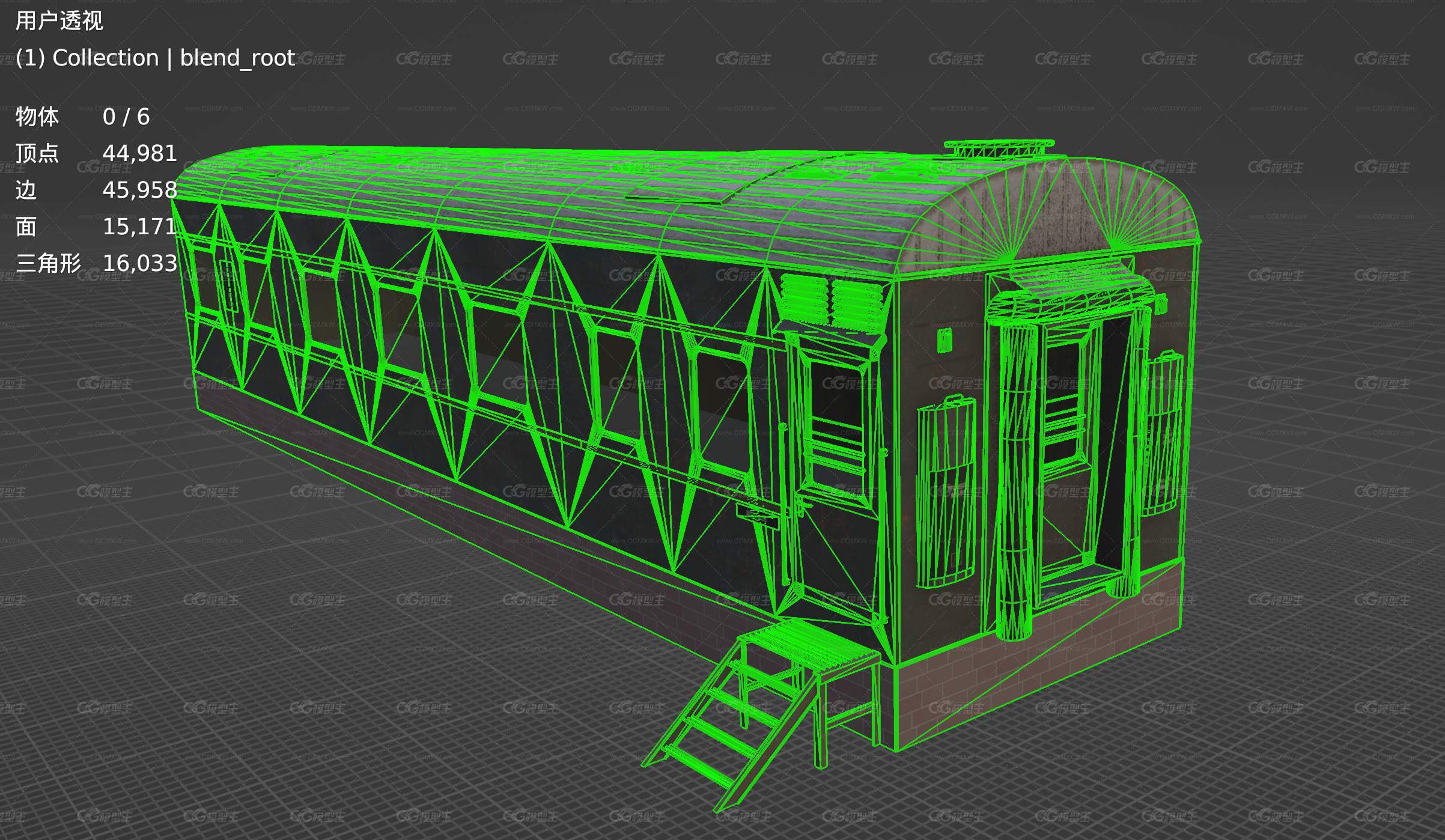
Task: Click the '顶点' statistics label
Action: click(x=37, y=153)
